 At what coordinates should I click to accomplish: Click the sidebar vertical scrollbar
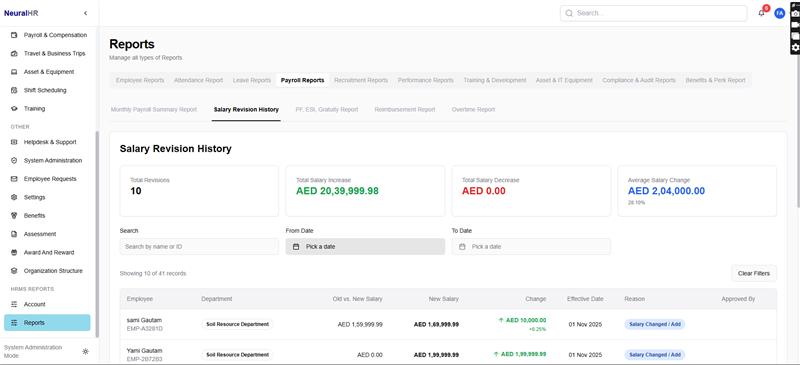(x=97, y=233)
